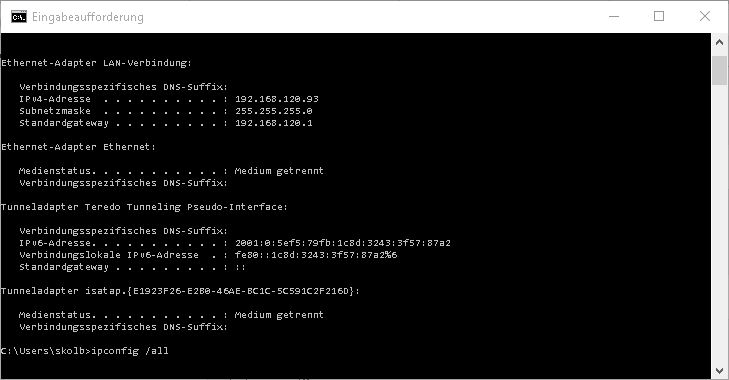Image resolution: width=729 pixels, height=380 pixels.
Task: Click the empty scrollbar track below the thumb
Action: (720, 223)
